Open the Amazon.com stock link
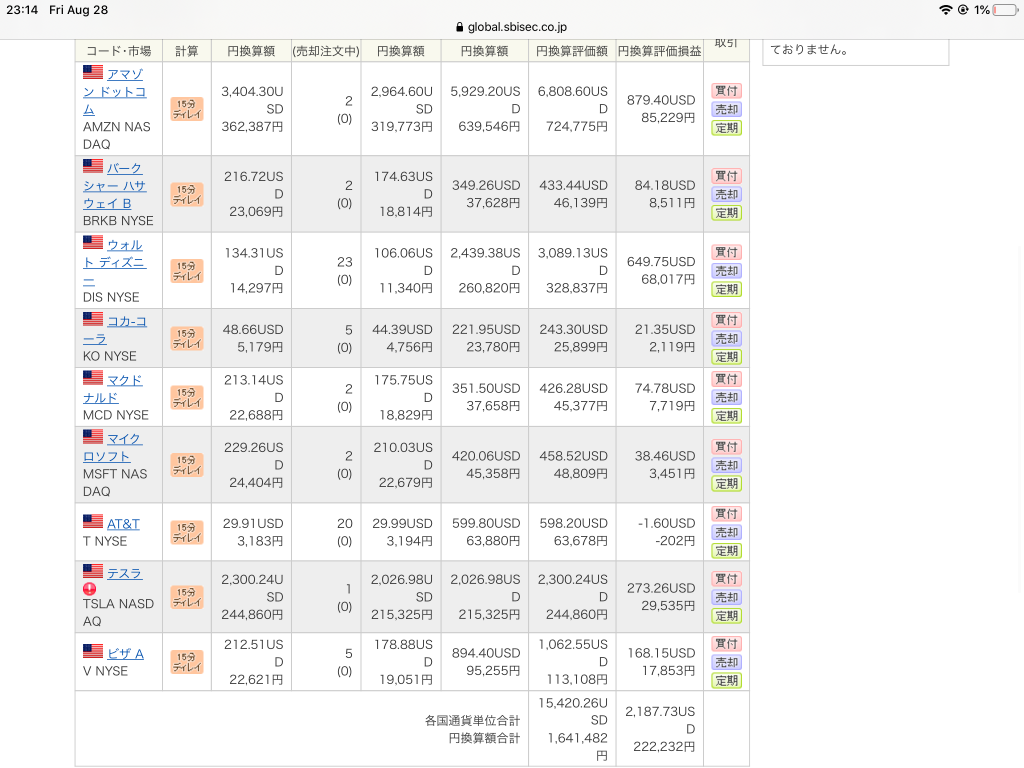Viewport: 1024px width, 768px height. [115, 91]
